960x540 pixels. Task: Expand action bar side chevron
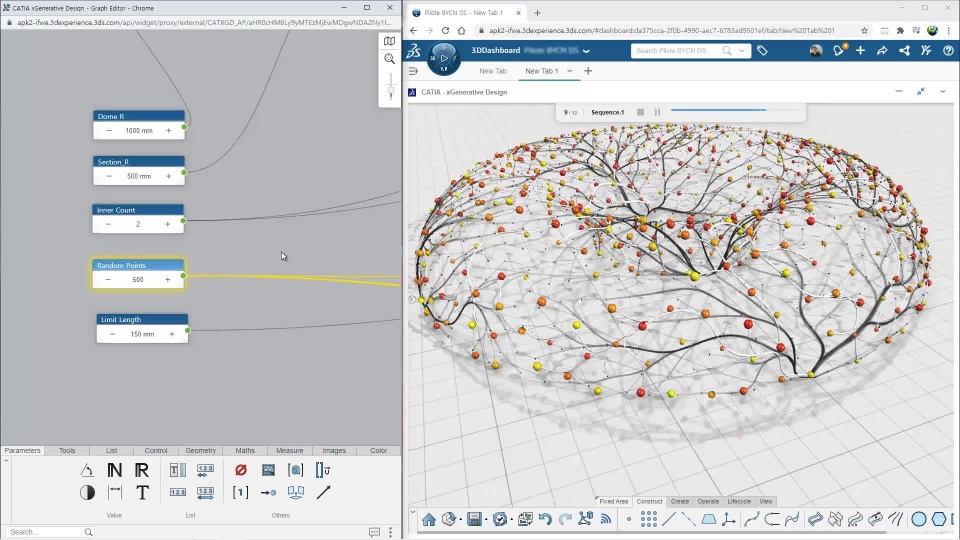click(x=413, y=512)
